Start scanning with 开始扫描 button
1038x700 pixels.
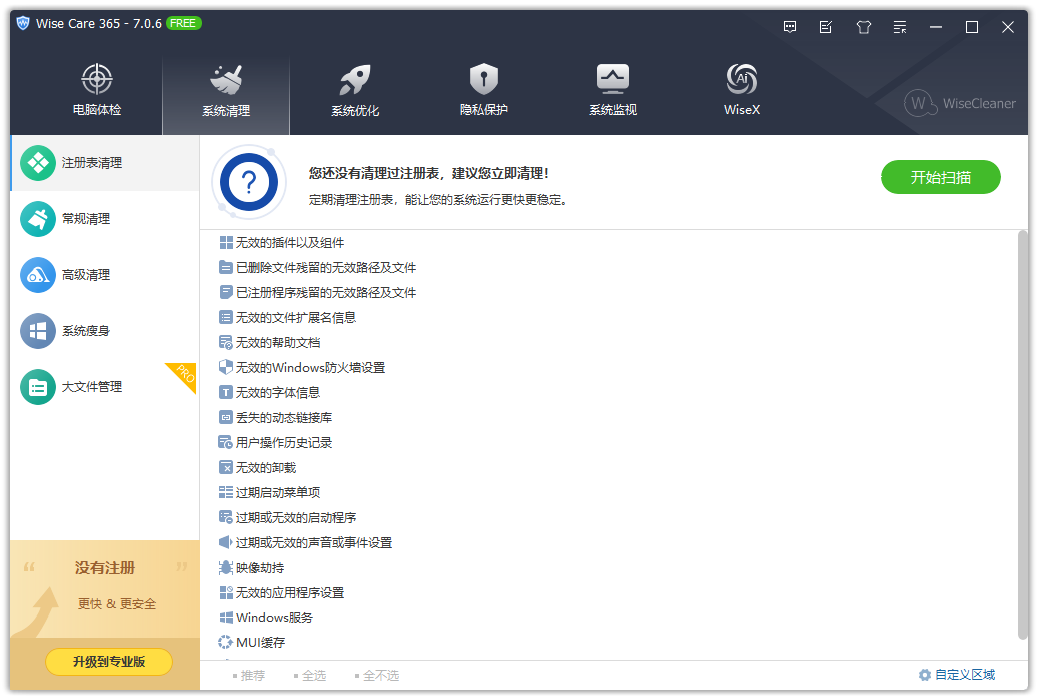(x=940, y=176)
